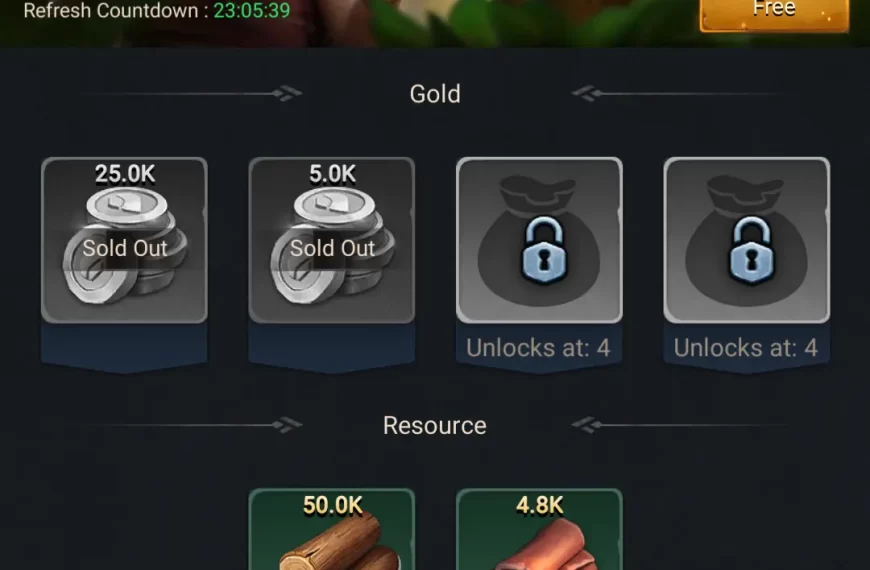Click the blue padlock on third gold slot

click(x=544, y=250)
